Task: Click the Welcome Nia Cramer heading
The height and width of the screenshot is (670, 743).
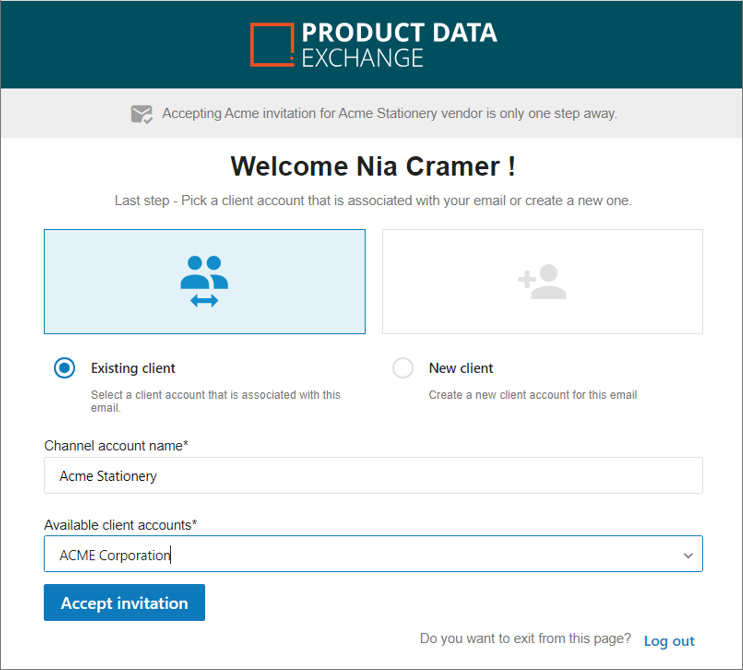Action: [x=373, y=166]
